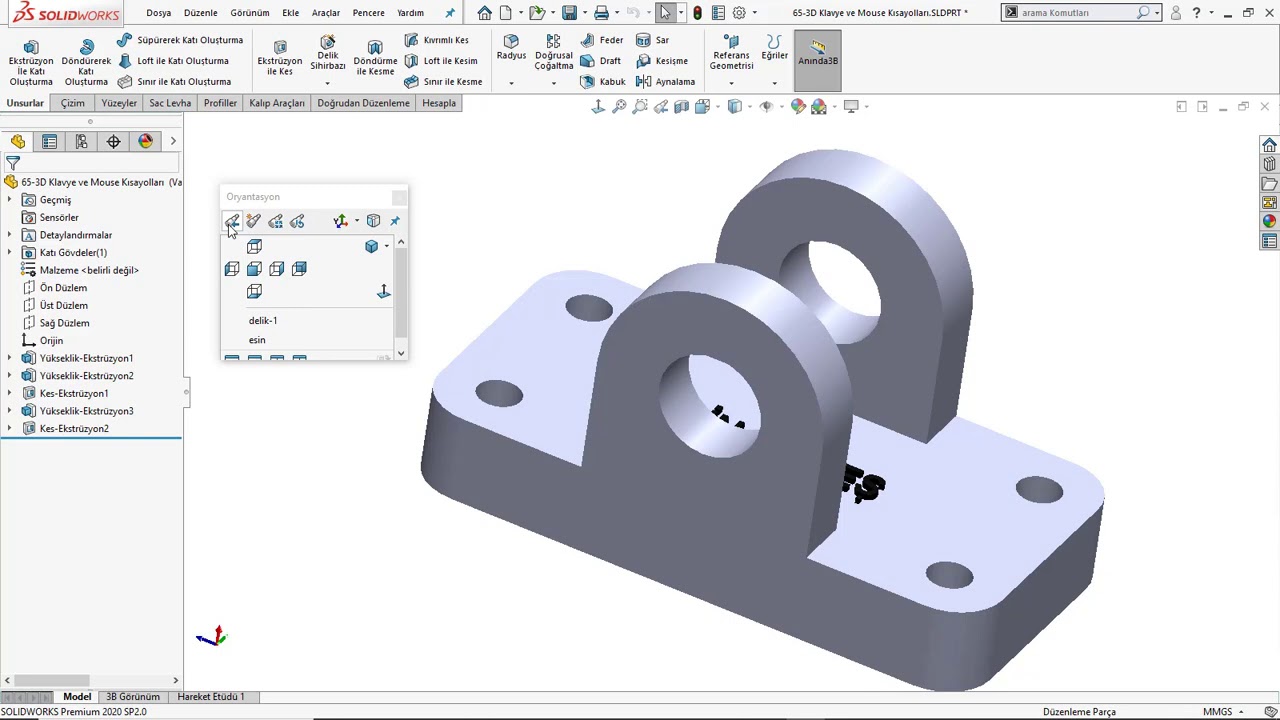The image size is (1280, 720).
Task: Open the Referans Geometrisi dropdown
Action: click(x=731, y=82)
